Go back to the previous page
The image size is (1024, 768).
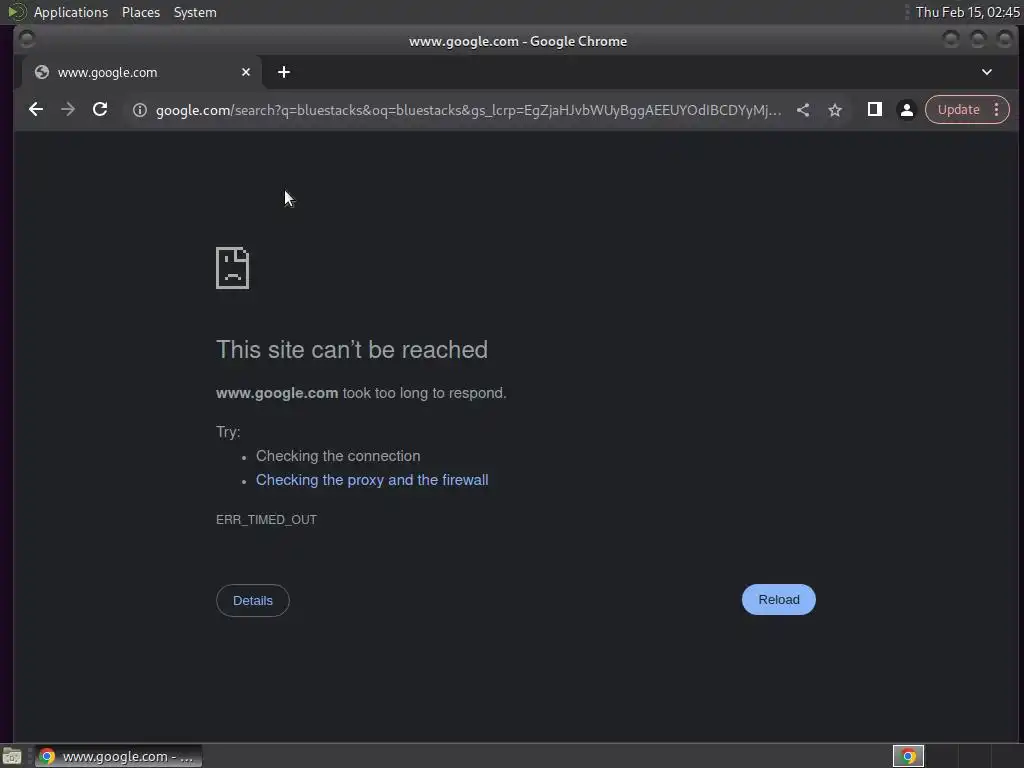click(36, 110)
